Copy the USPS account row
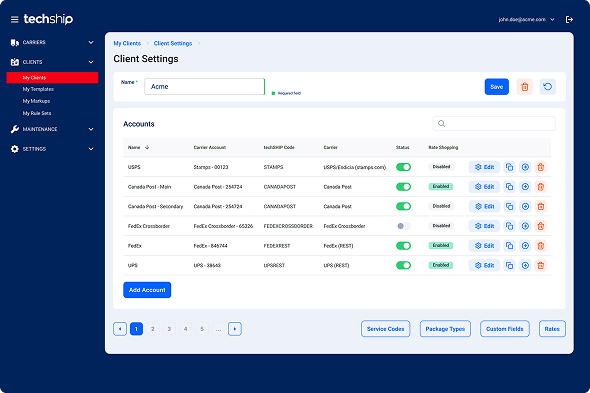The height and width of the screenshot is (393, 590). (509, 167)
